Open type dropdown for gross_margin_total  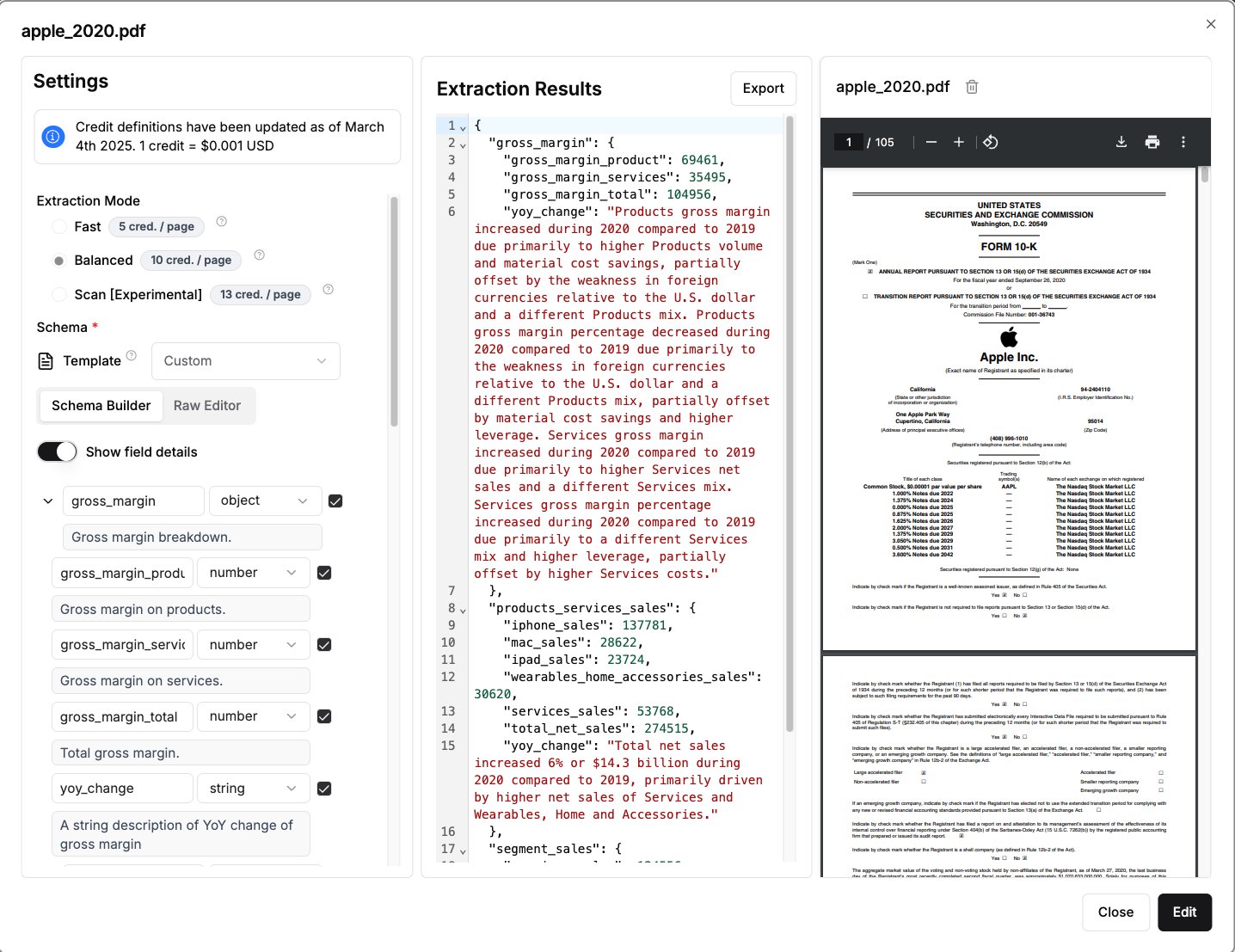pyautogui.click(x=254, y=716)
